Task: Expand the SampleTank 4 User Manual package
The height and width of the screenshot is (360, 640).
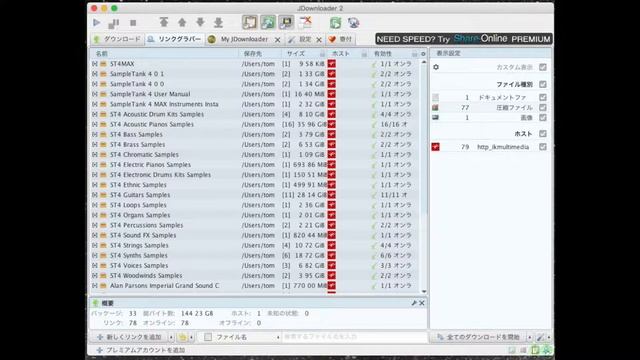Action: (95, 94)
